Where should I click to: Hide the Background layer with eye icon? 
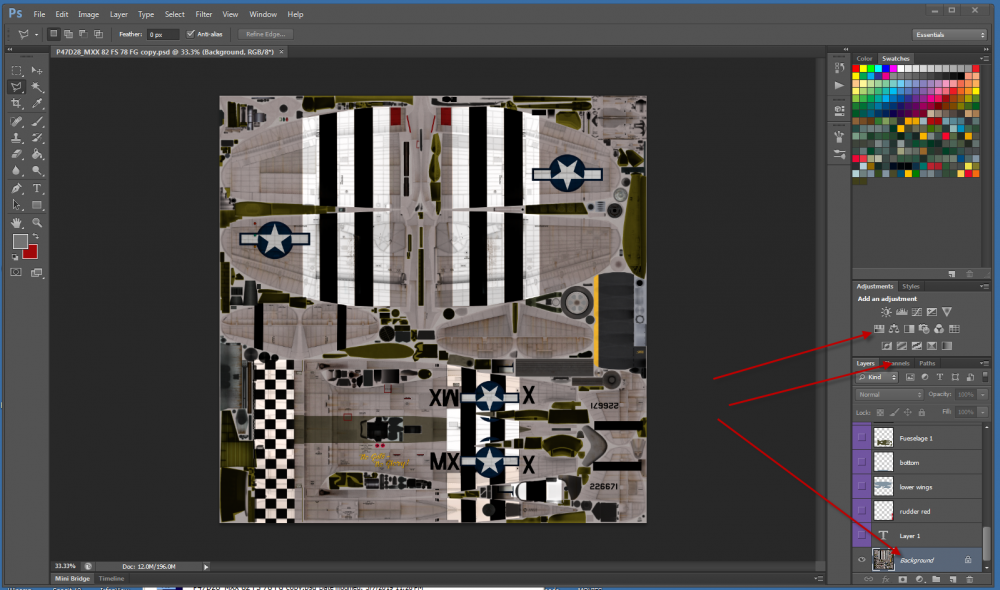861,560
